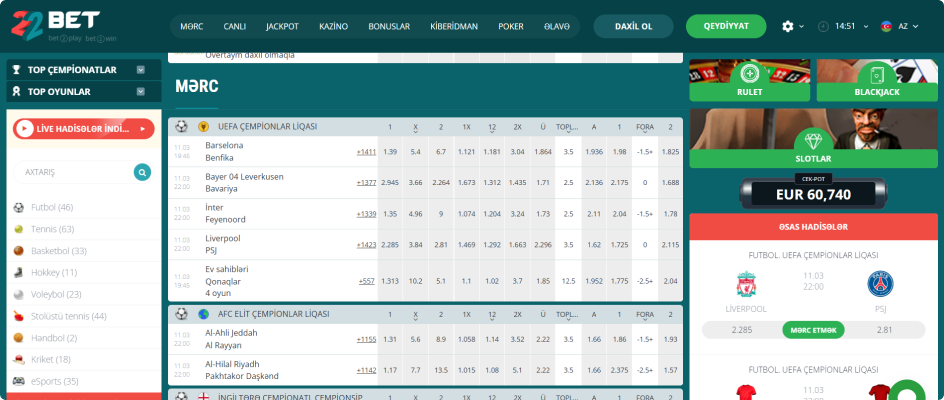Open Slotlar banner
Screen dimensions: 944x400
[x=813, y=138]
